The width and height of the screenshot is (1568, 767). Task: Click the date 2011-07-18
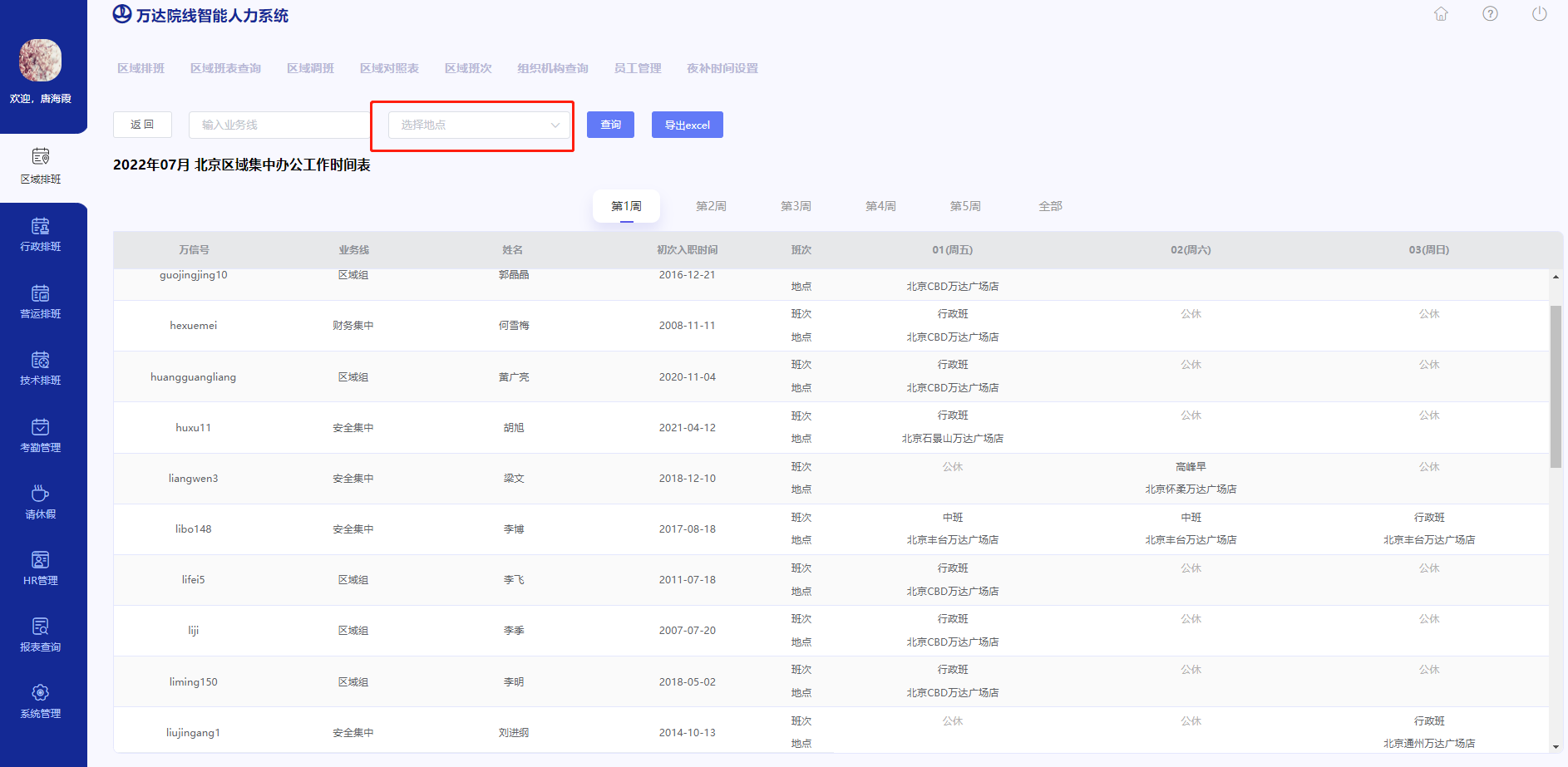(x=688, y=580)
